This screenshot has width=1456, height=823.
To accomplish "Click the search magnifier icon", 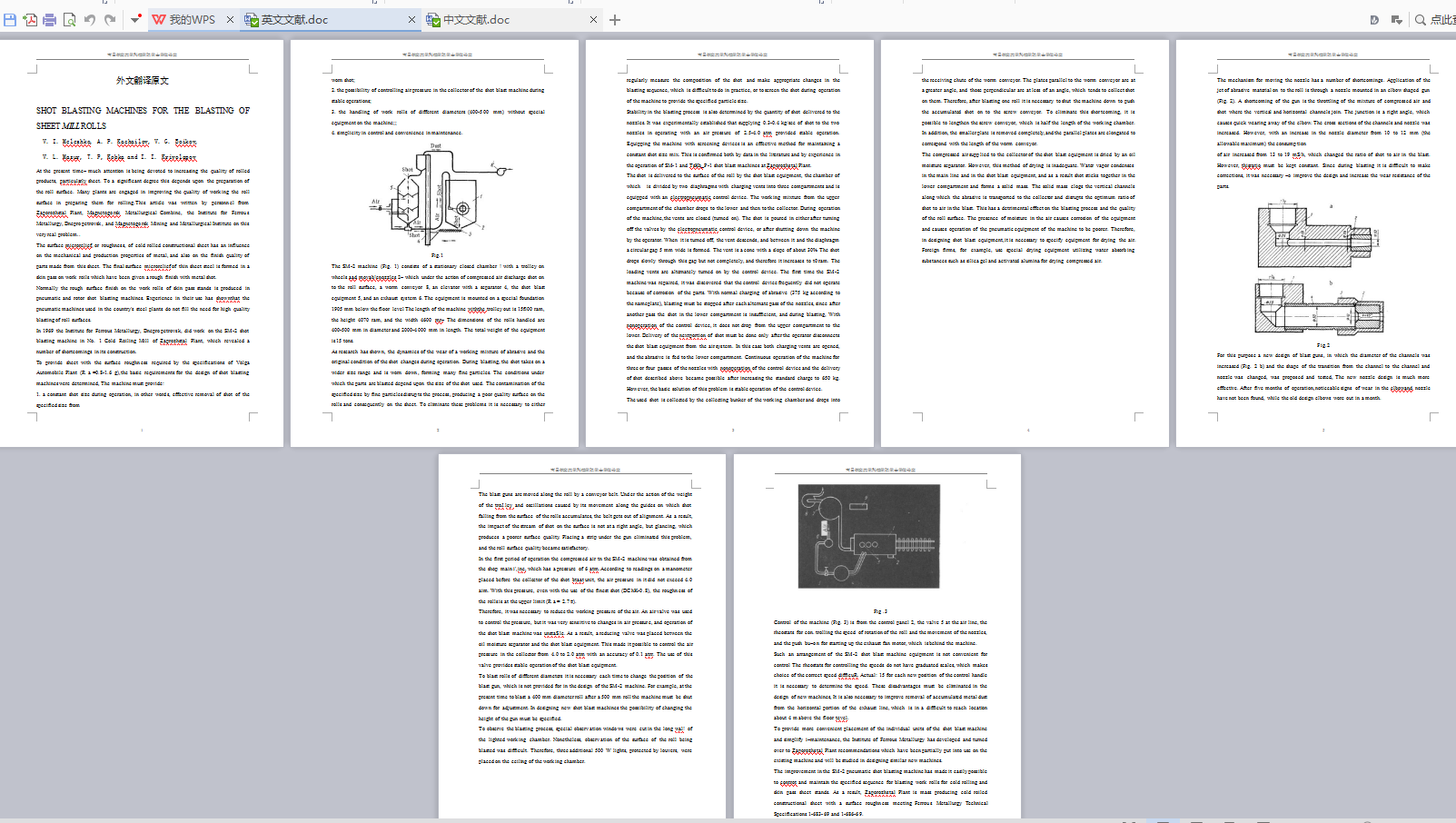I will 1421,19.
